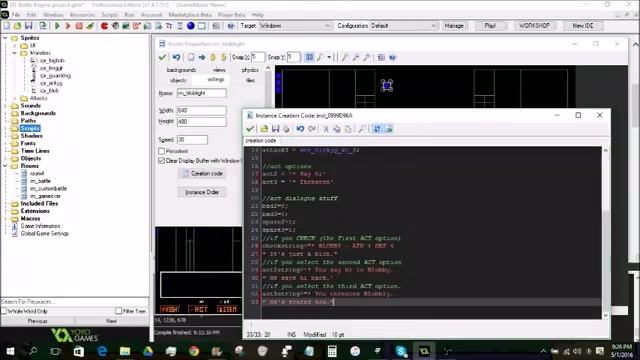Toggle the Persistent checkbox
Image resolution: width=640 pixels, height=360 pixels.
coord(162,151)
